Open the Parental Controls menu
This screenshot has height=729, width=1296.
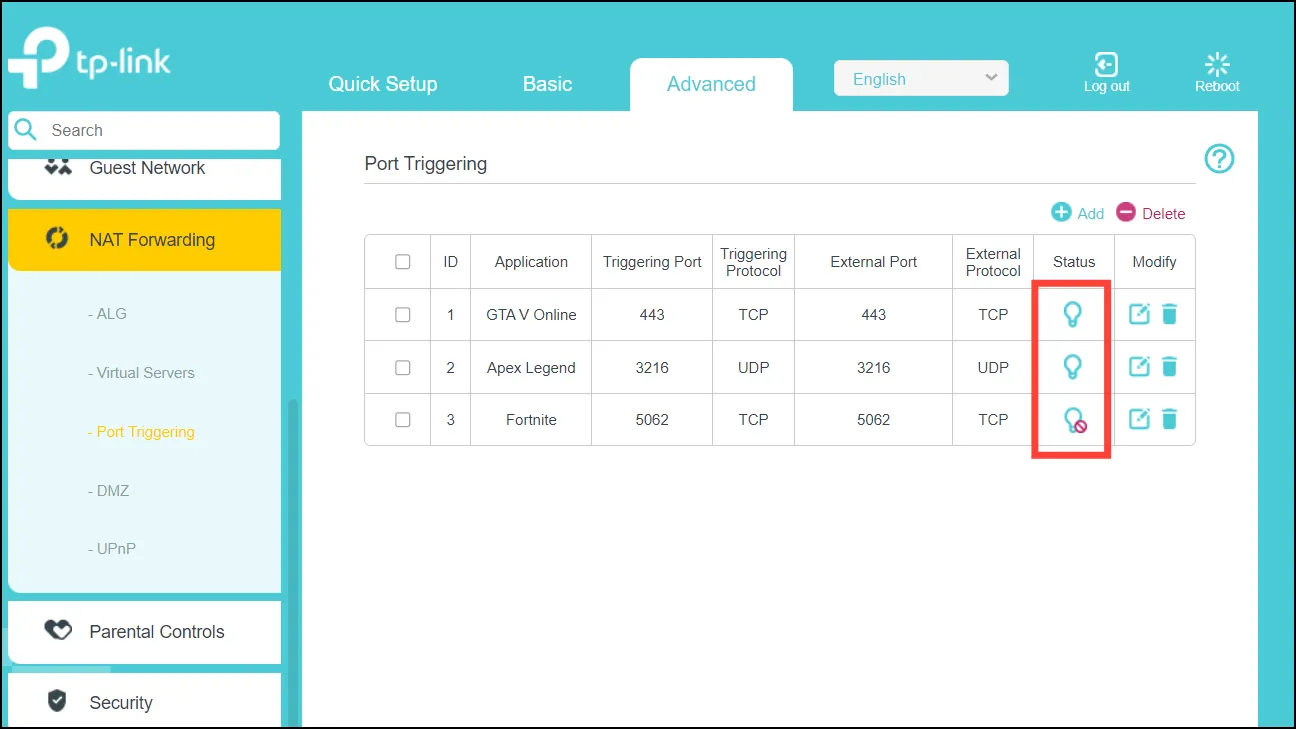[x=144, y=632]
